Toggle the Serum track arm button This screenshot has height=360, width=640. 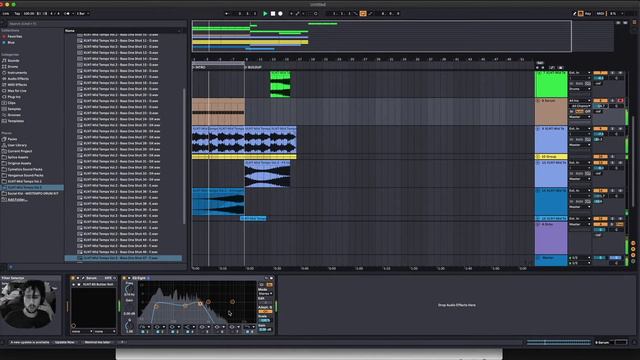pyautogui.click(x=620, y=100)
